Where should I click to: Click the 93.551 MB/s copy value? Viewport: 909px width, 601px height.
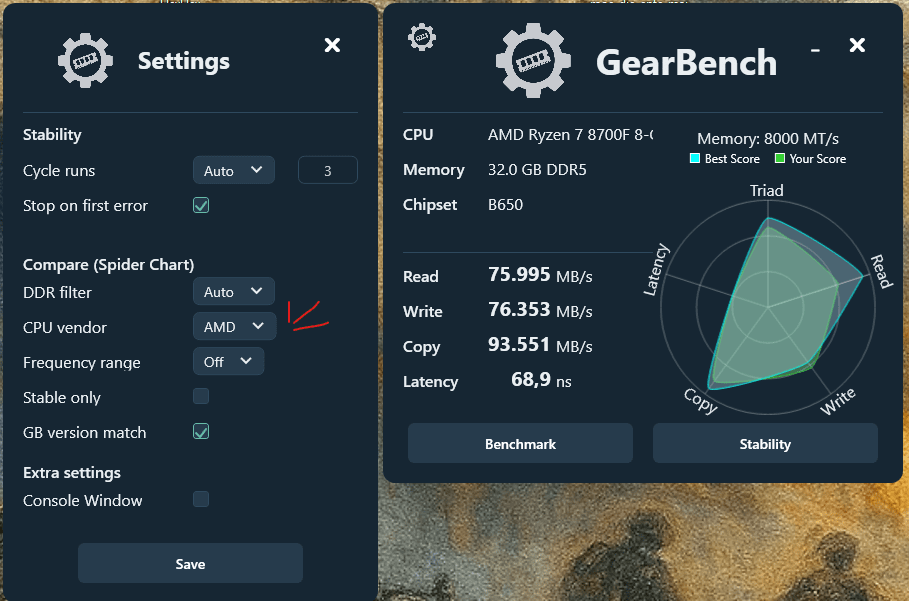(x=540, y=345)
